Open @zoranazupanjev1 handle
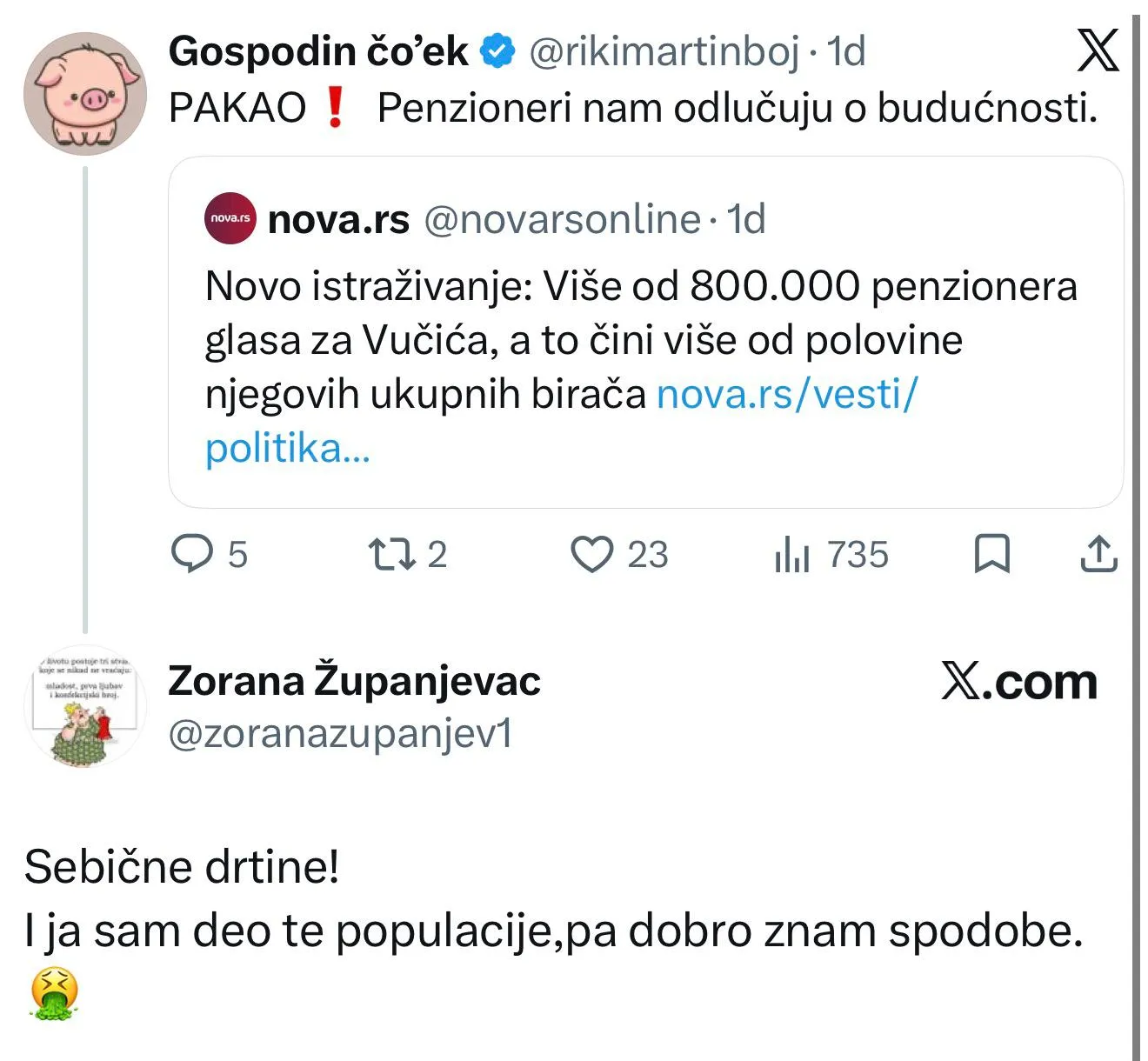This screenshot has width=1148, height=1061. 340,735
